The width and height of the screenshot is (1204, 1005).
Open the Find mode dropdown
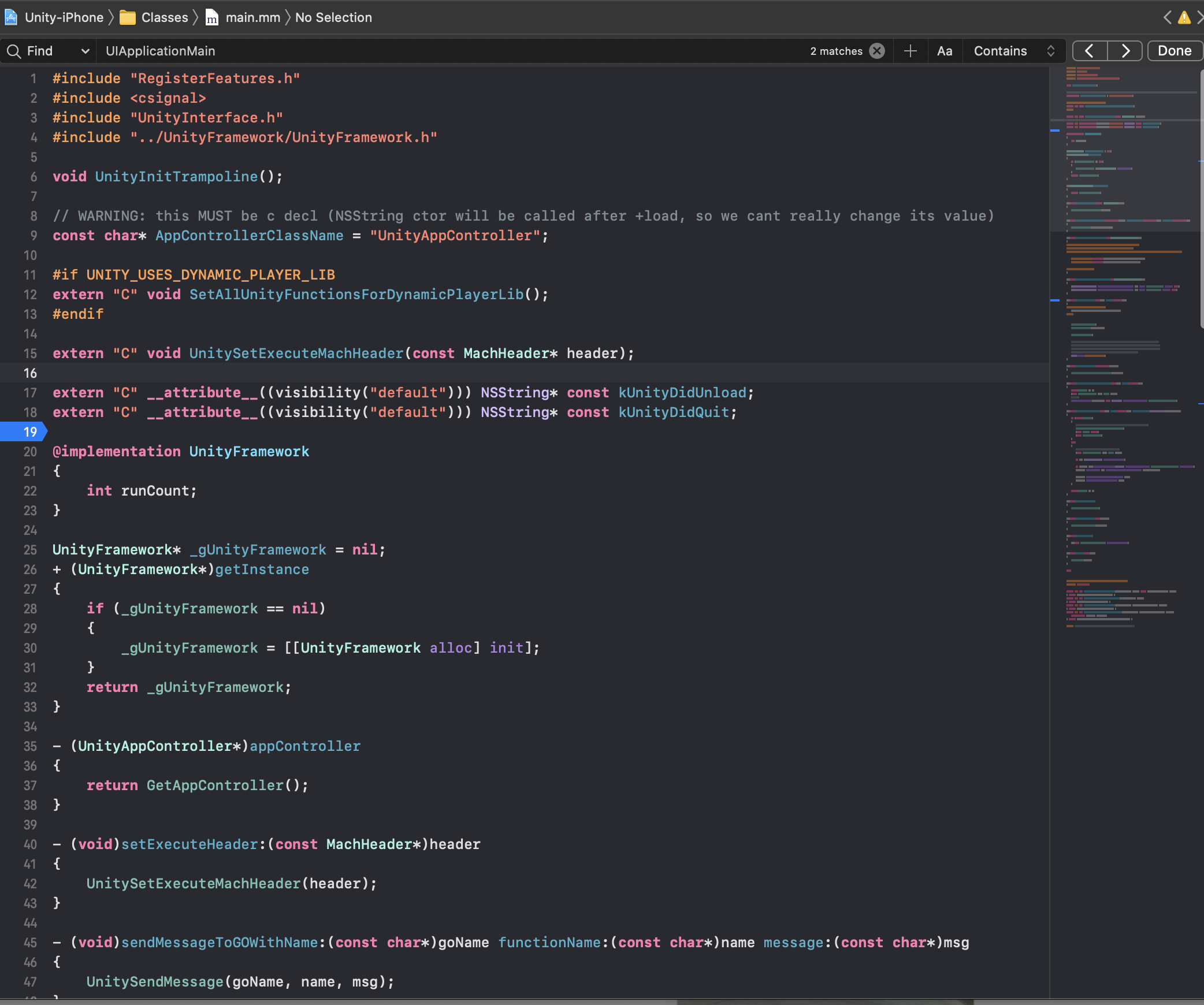click(x=49, y=51)
